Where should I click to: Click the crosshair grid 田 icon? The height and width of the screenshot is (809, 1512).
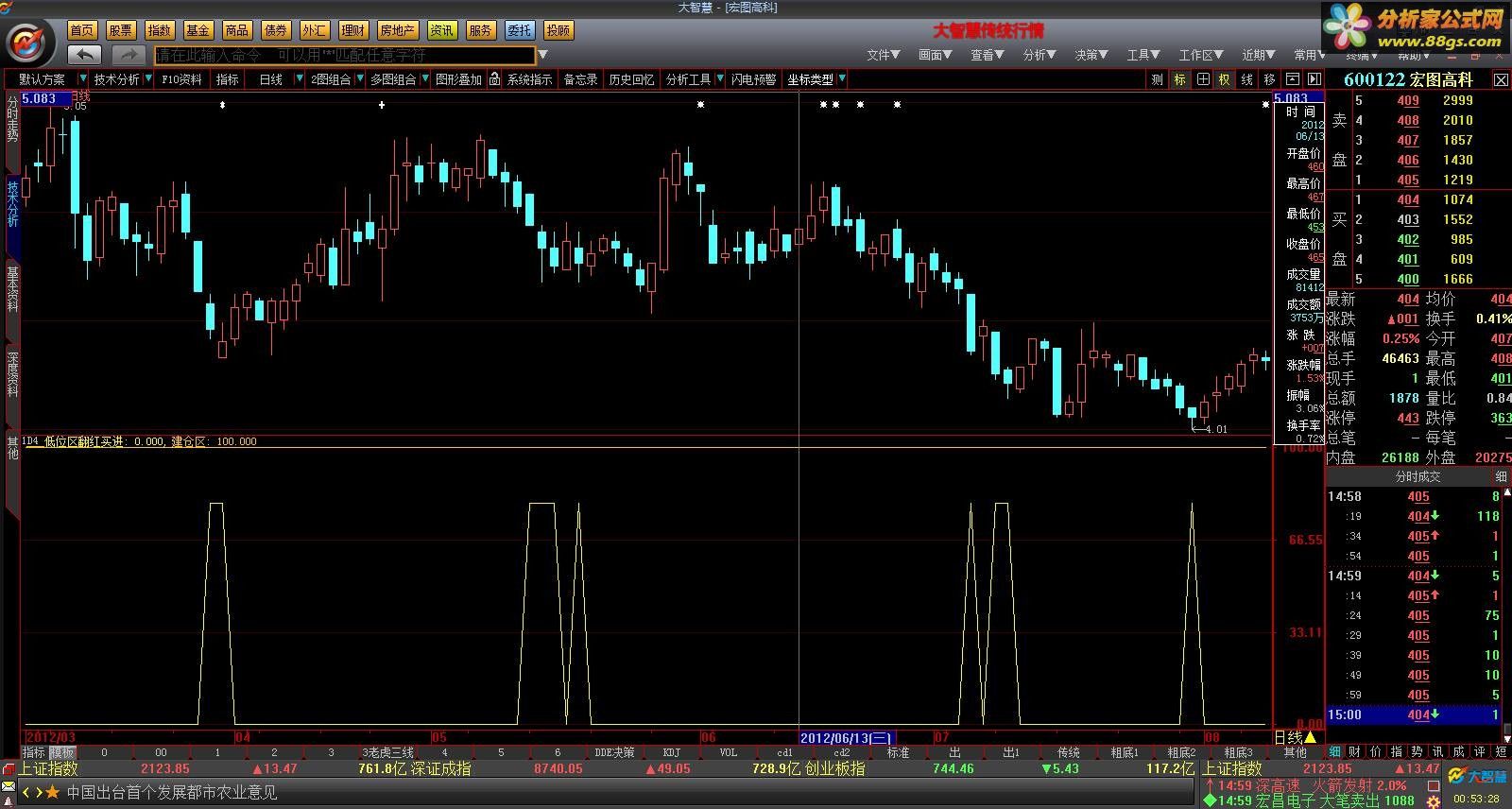pos(1203,79)
